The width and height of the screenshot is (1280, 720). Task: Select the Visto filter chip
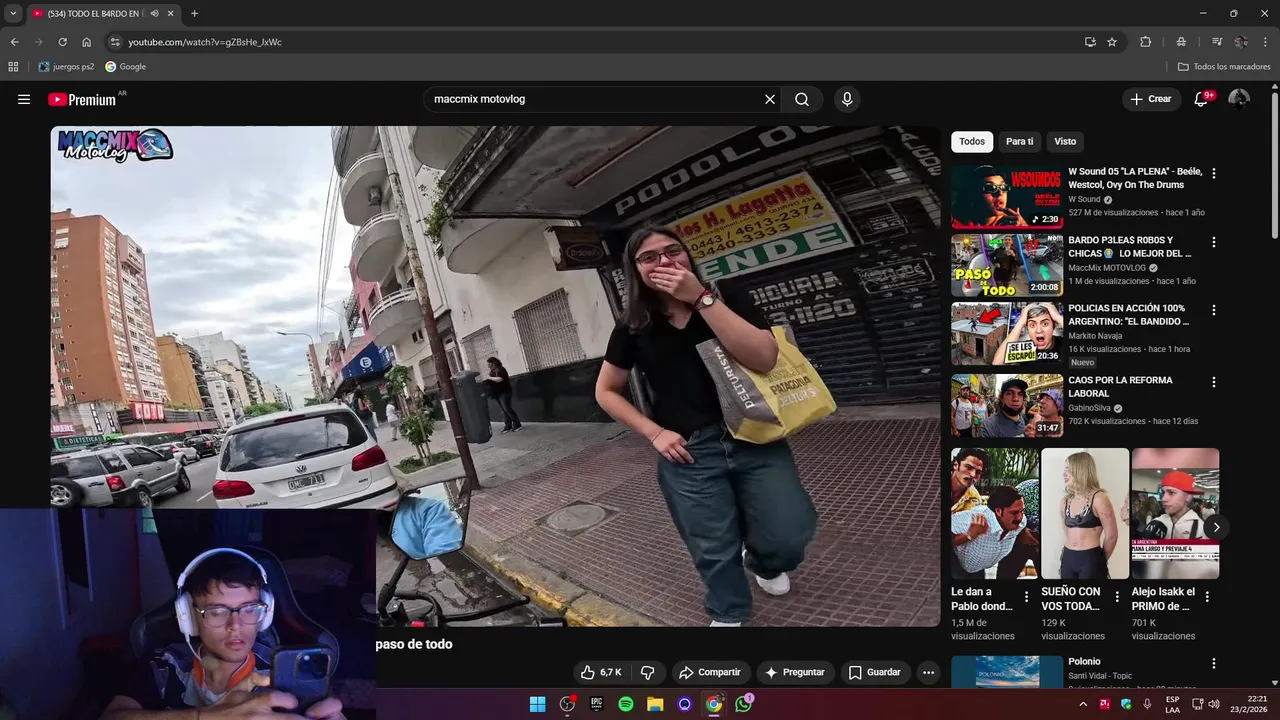pos(1065,141)
